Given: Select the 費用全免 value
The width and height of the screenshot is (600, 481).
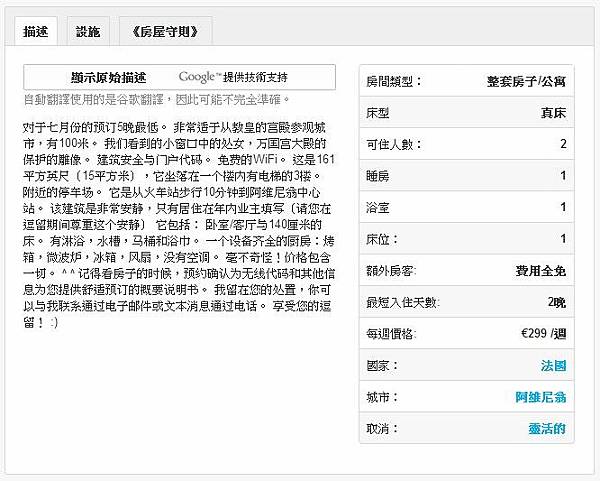Looking at the screenshot, I should [x=541, y=271].
